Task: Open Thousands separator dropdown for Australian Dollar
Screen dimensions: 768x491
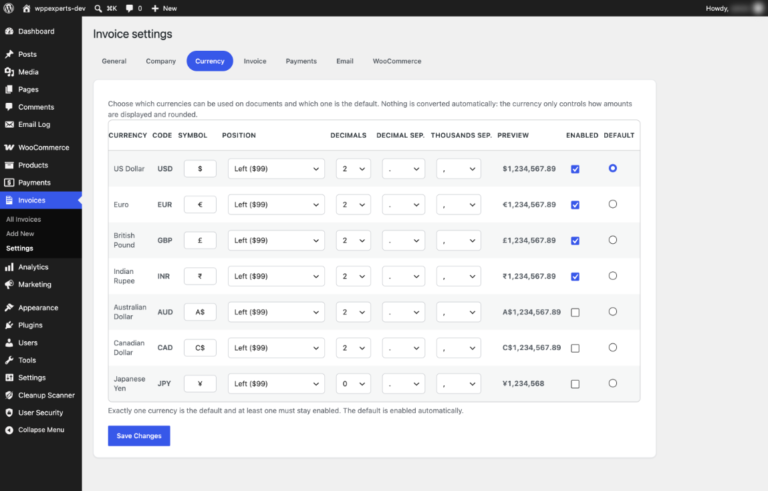Action: coord(458,312)
